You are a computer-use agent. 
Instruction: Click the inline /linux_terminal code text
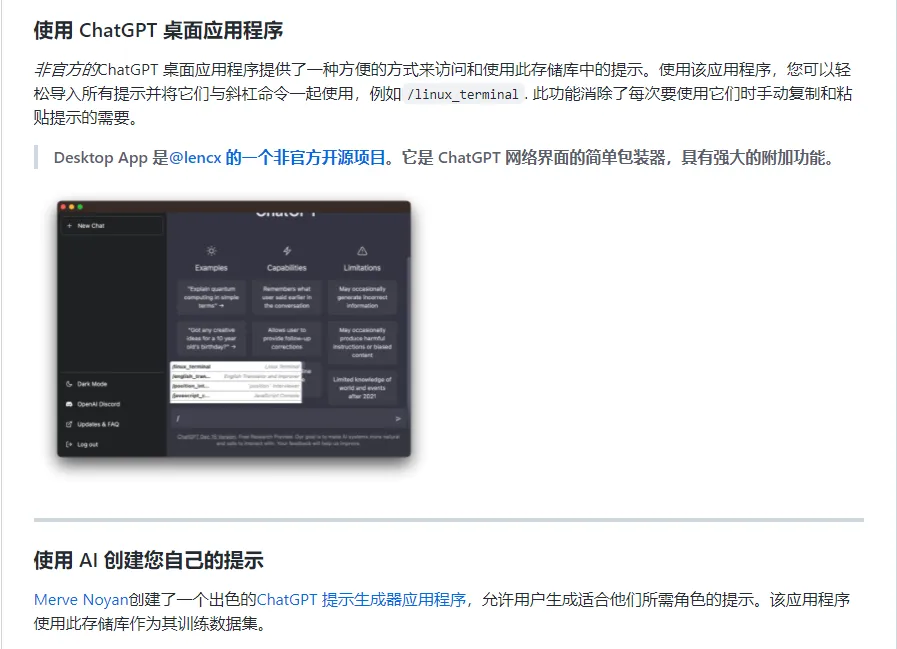pyautogui.click(x=463, y=95)
